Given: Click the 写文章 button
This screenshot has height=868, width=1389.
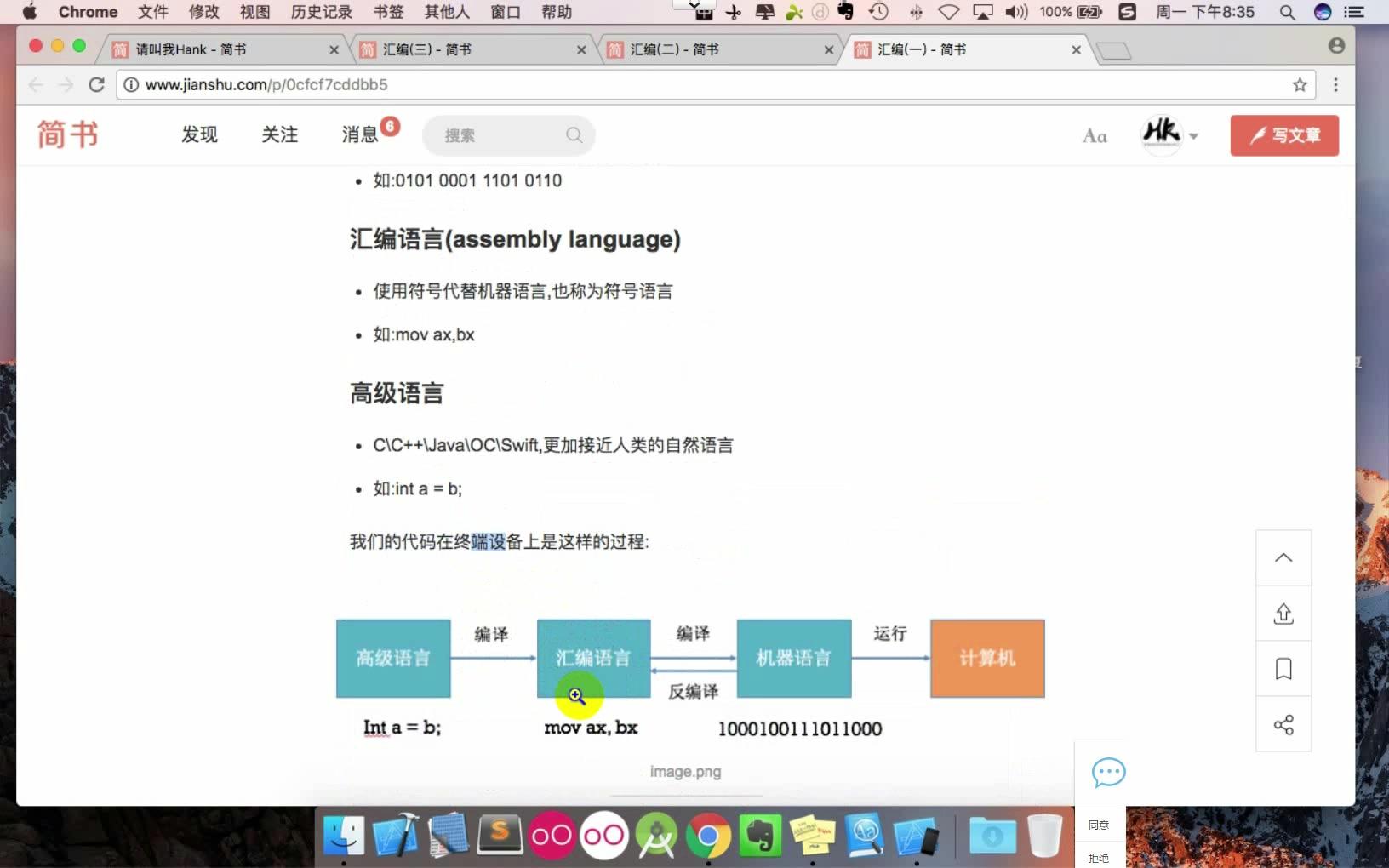Looking at the screenshot, I should pos(1283,135).
